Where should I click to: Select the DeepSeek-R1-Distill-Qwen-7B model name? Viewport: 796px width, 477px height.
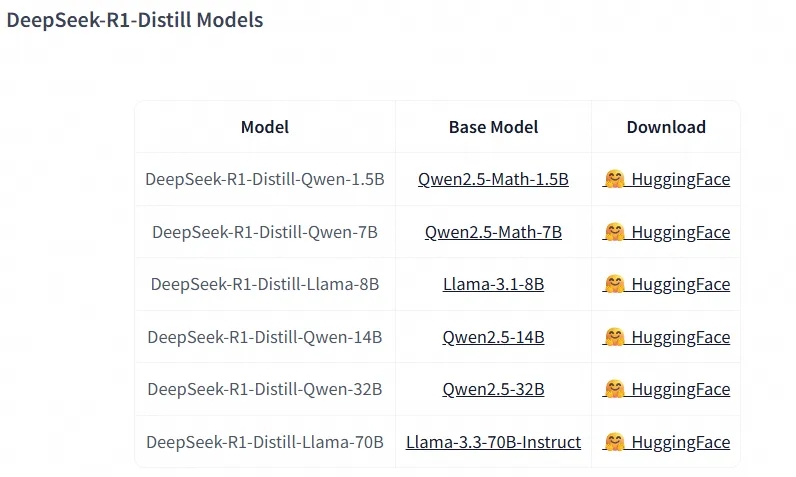(264, 232)
